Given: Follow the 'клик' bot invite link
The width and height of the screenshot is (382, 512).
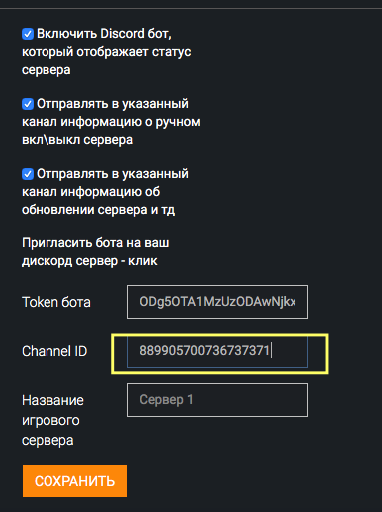Looking at the screenshot, I should (x=143, y=261).
